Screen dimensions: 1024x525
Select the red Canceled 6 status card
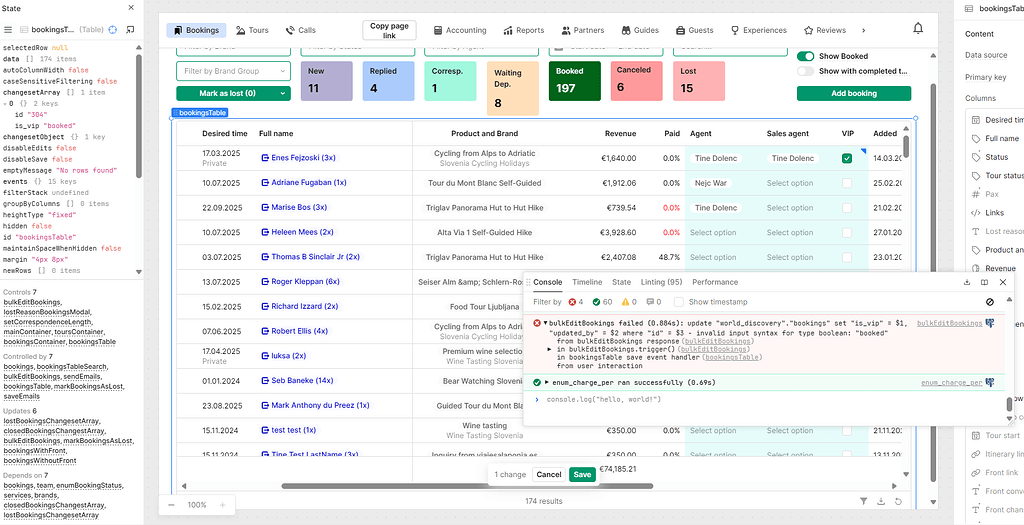pos(637,81)
